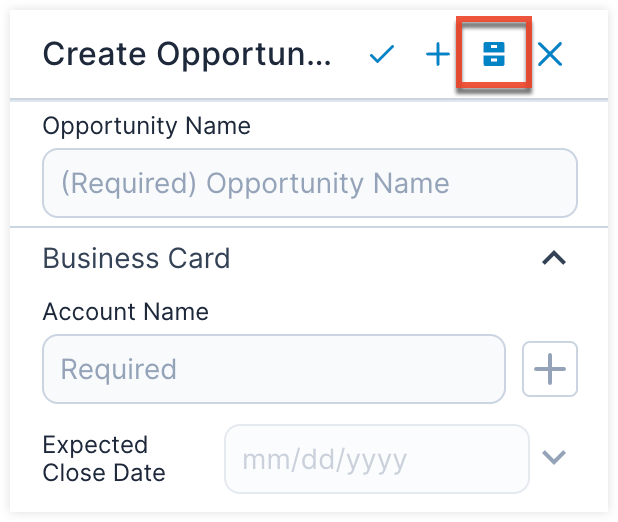The image size is (618, 522).
Task: Select the Expected Close Date input
Action: [x=376, y=459]
